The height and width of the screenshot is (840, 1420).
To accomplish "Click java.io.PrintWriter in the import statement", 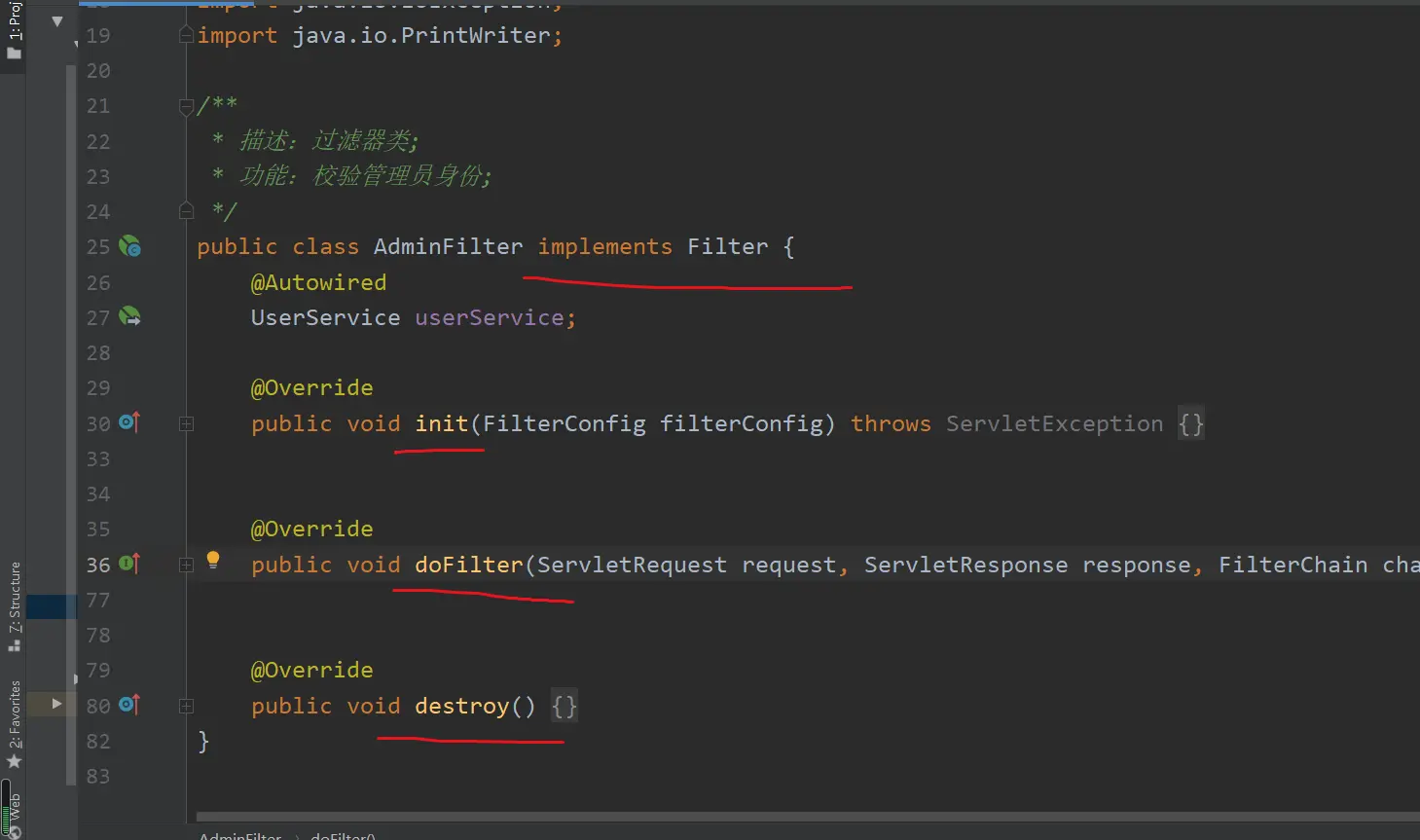I will click(421, 35).
